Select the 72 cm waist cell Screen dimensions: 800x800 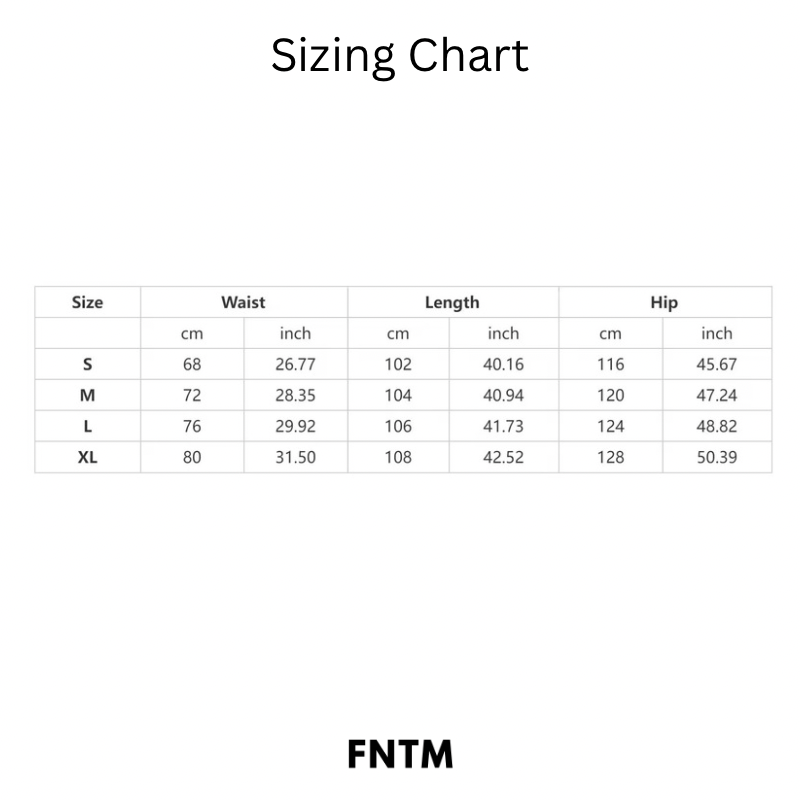click(192, 395)
